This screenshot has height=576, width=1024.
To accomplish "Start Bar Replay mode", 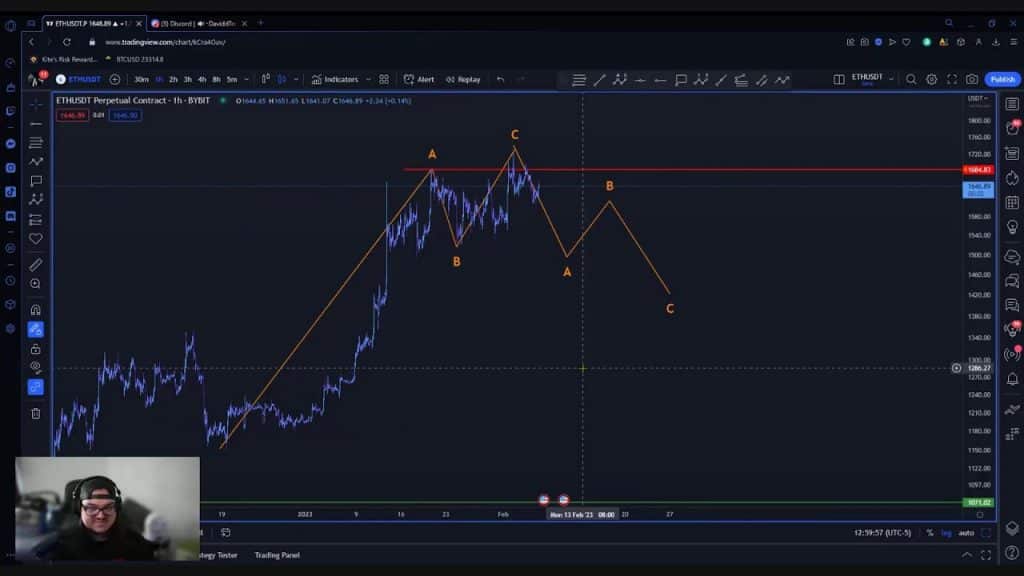I will tap(463, 79).
